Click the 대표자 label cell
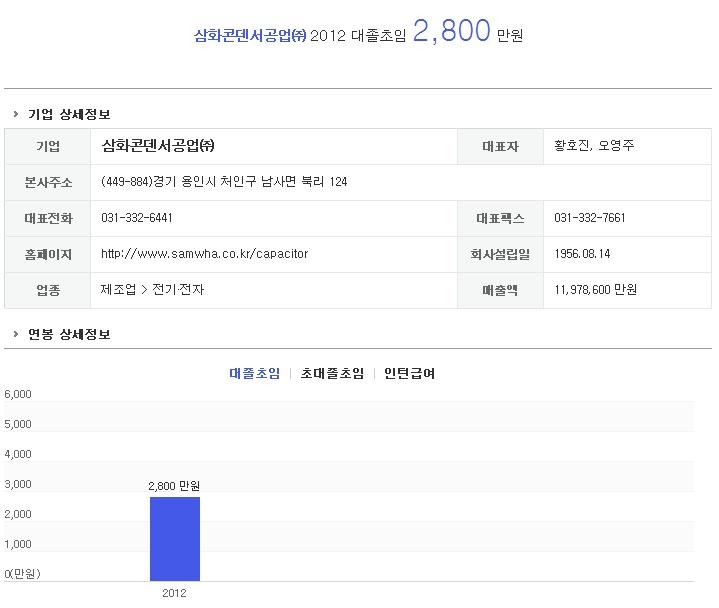This screenshot has width=719, height=608. pos(500,146)
